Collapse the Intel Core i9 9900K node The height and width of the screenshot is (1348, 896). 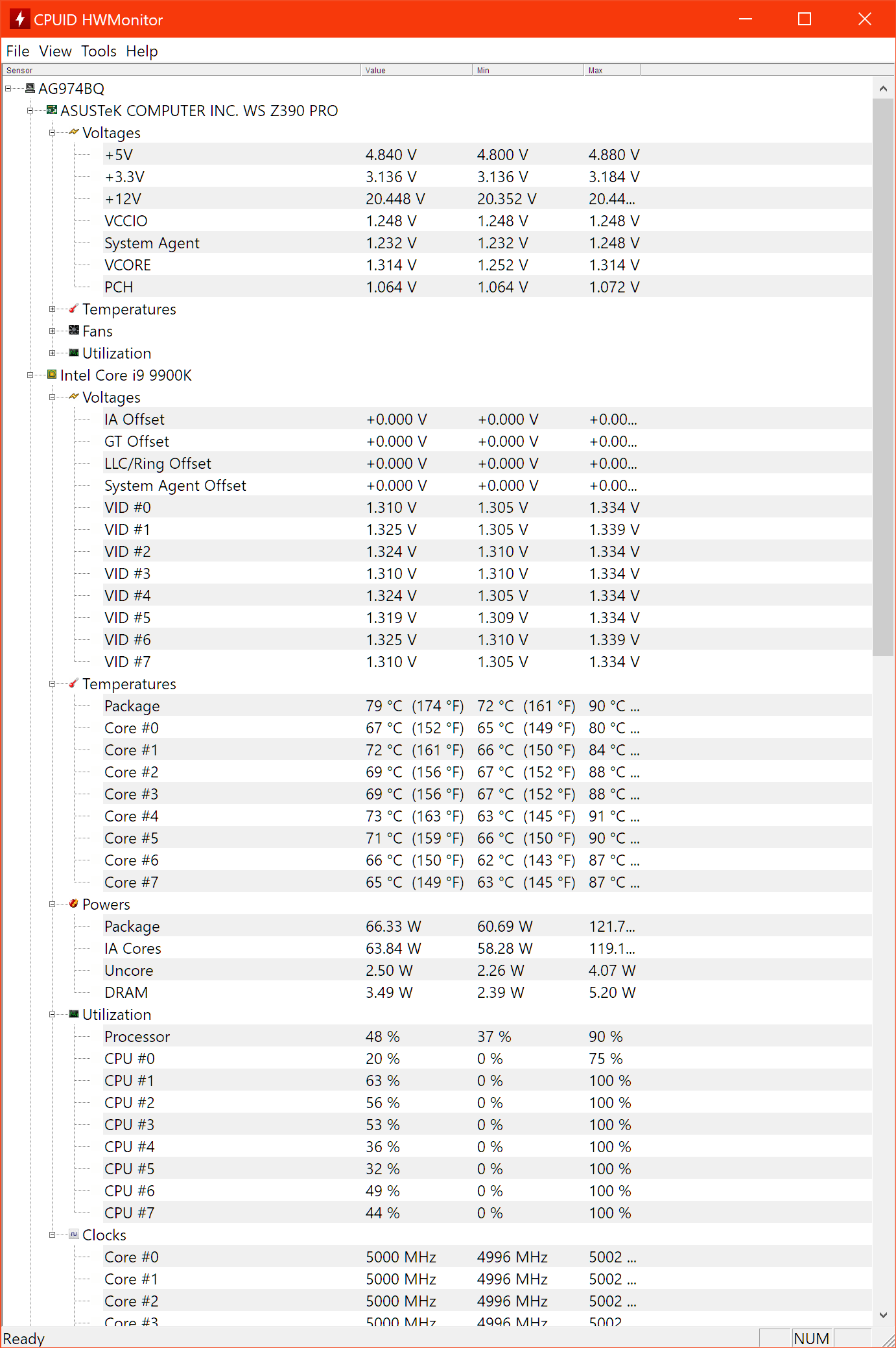tap(30, 375)
